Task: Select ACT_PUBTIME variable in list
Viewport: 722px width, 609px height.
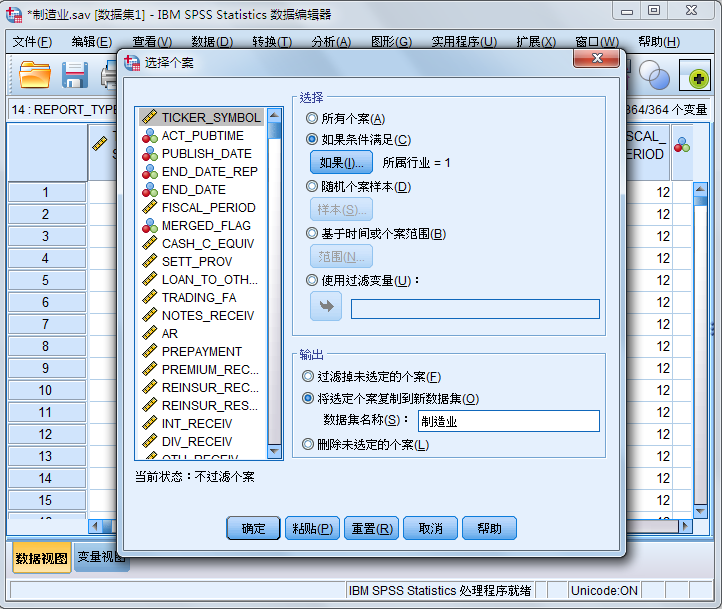Action: tap(201, 135)
